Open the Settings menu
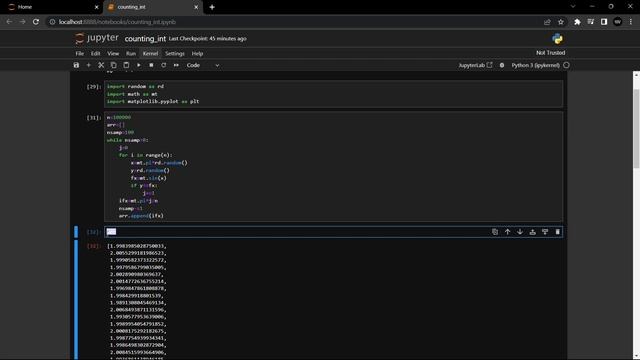 point(175,53)
